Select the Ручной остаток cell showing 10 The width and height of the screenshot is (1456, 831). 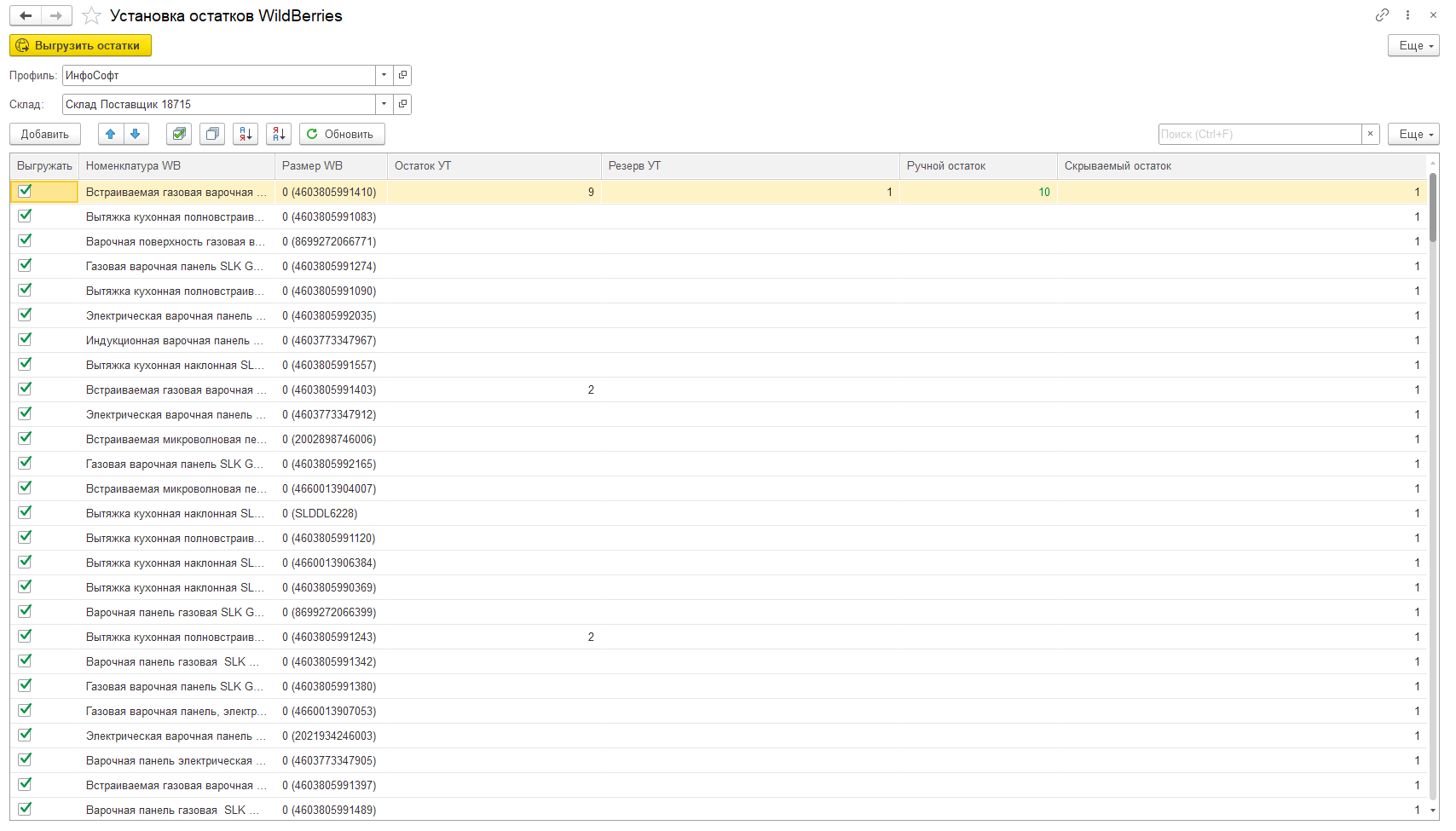tap(979, 192)
